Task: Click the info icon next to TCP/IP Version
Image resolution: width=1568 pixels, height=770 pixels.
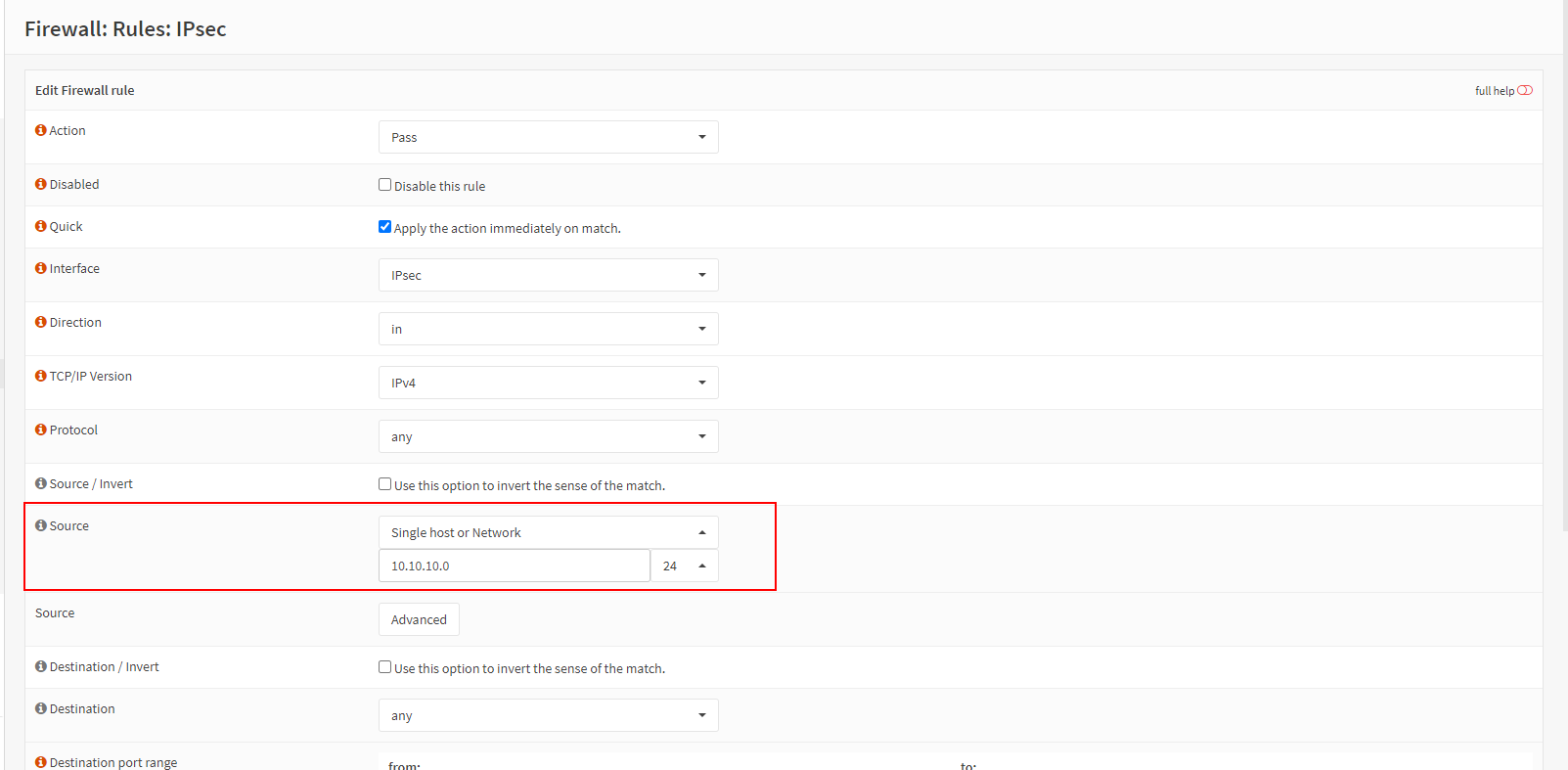Action: click(41, 376)
